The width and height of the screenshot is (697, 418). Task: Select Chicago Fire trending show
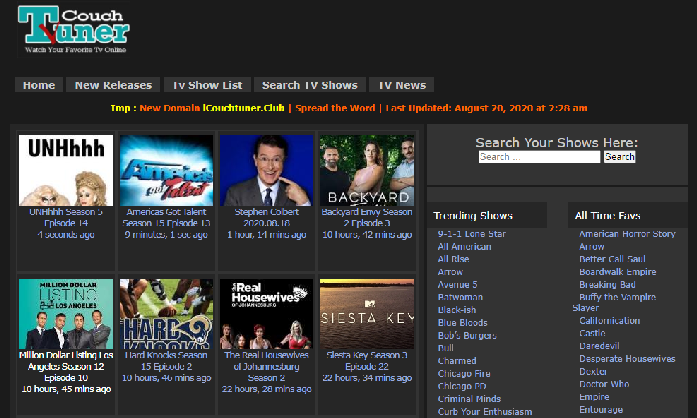coord(464,374)
